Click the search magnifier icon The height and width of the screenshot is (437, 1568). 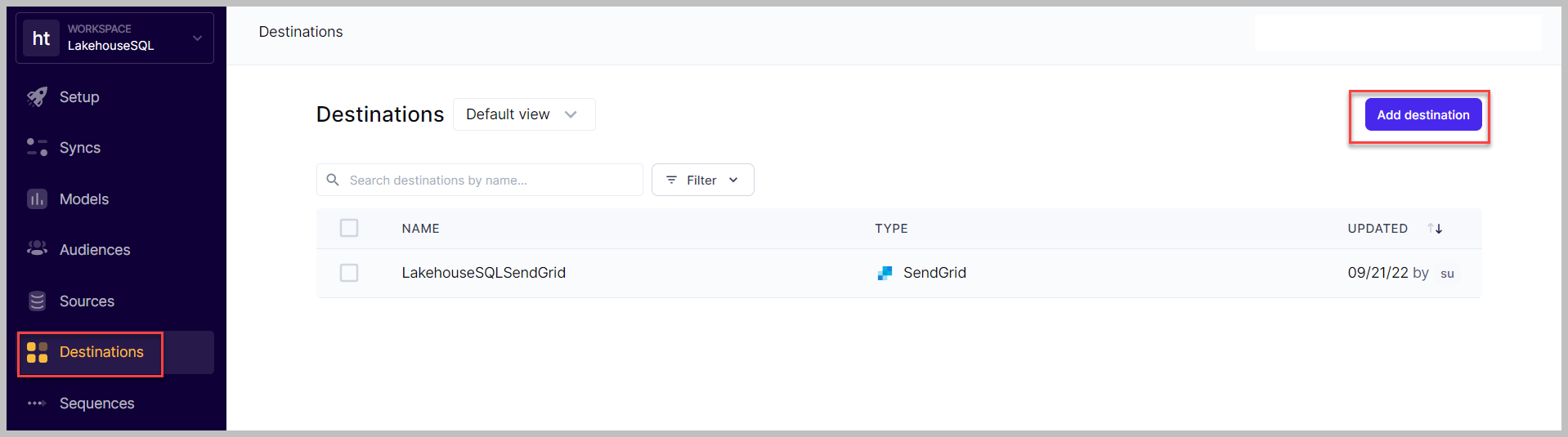click(x=333, y=180)
